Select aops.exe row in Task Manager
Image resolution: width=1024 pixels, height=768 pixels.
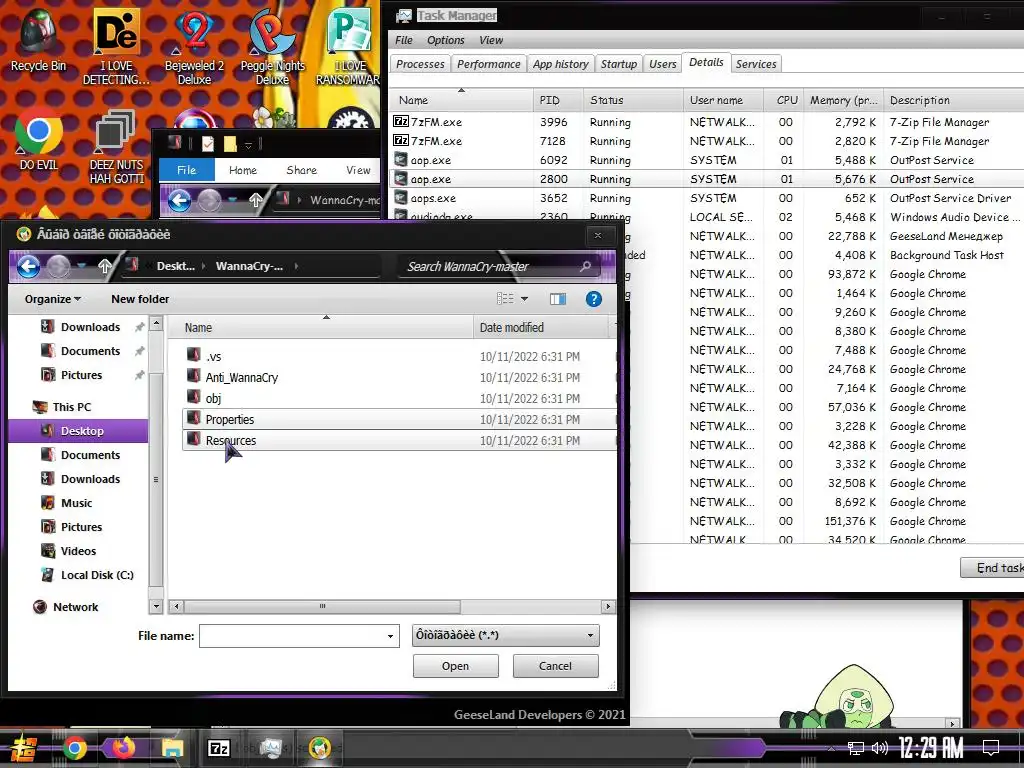coord(705,198)
